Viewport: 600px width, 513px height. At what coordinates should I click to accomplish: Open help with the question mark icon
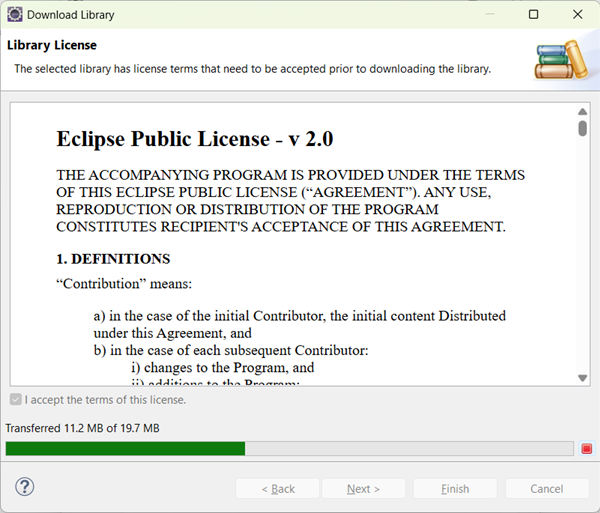(24, 487)
